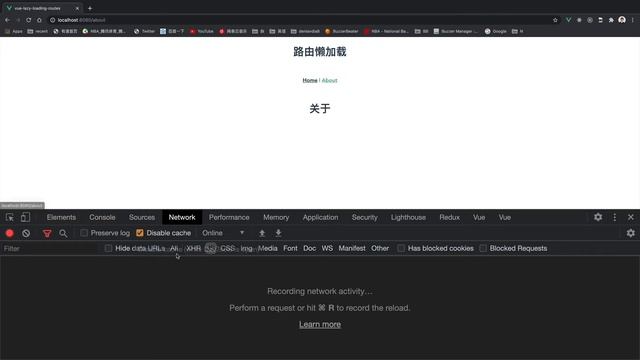Open the Application tab
This screenshot has height=360, width=640.
[x=320, y=218]
